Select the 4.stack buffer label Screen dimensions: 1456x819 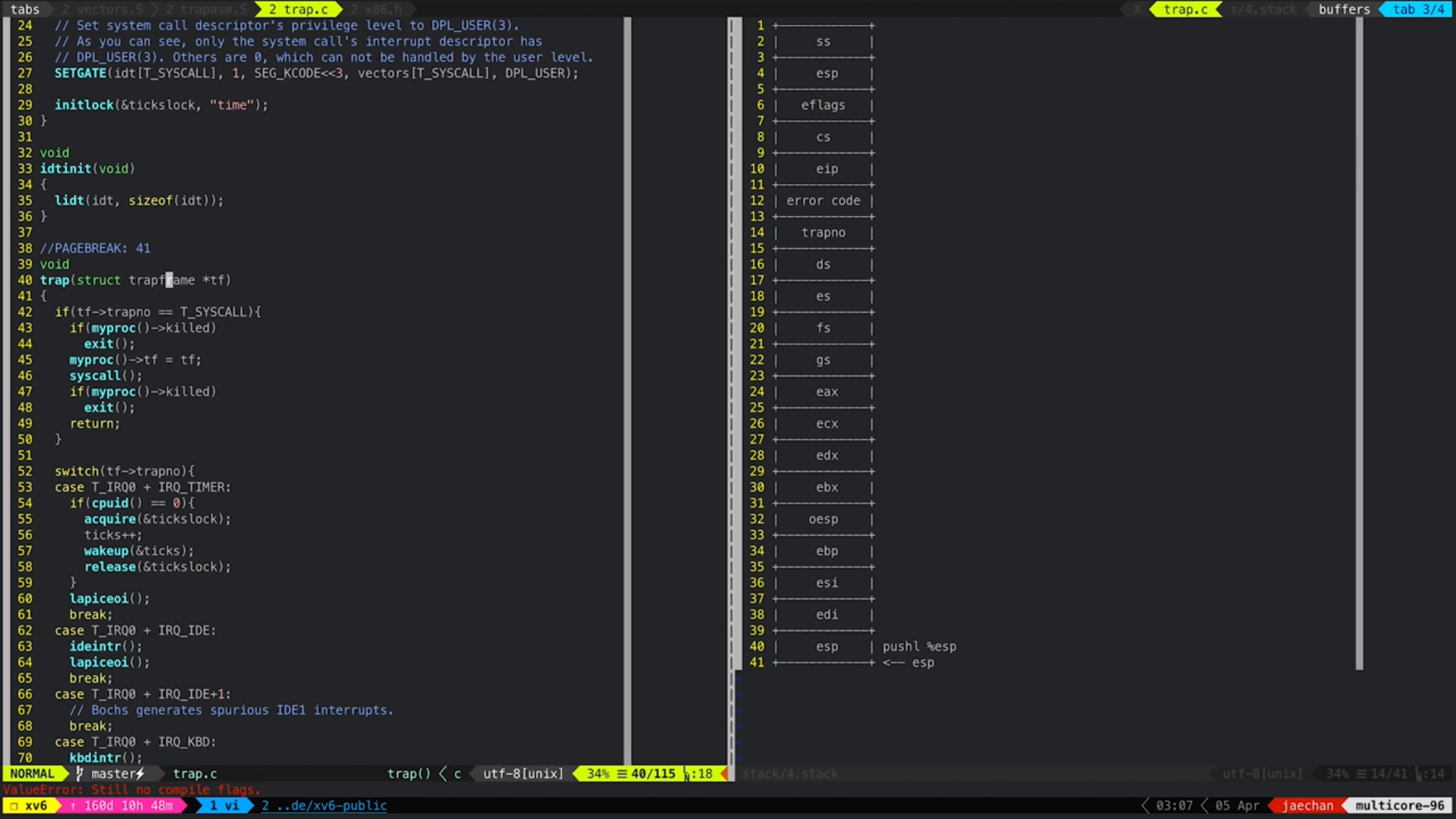pyautogui.click(x=1263, y=9)
